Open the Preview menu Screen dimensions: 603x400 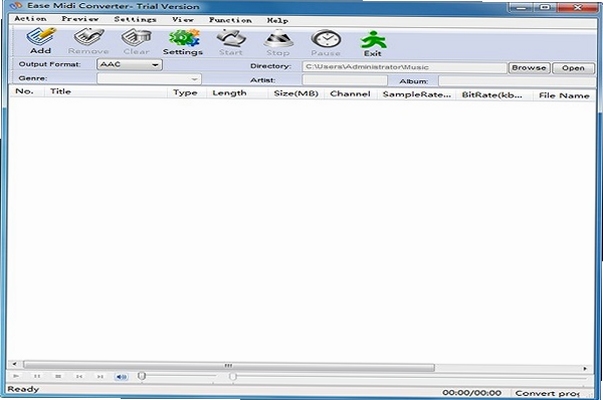80,19
